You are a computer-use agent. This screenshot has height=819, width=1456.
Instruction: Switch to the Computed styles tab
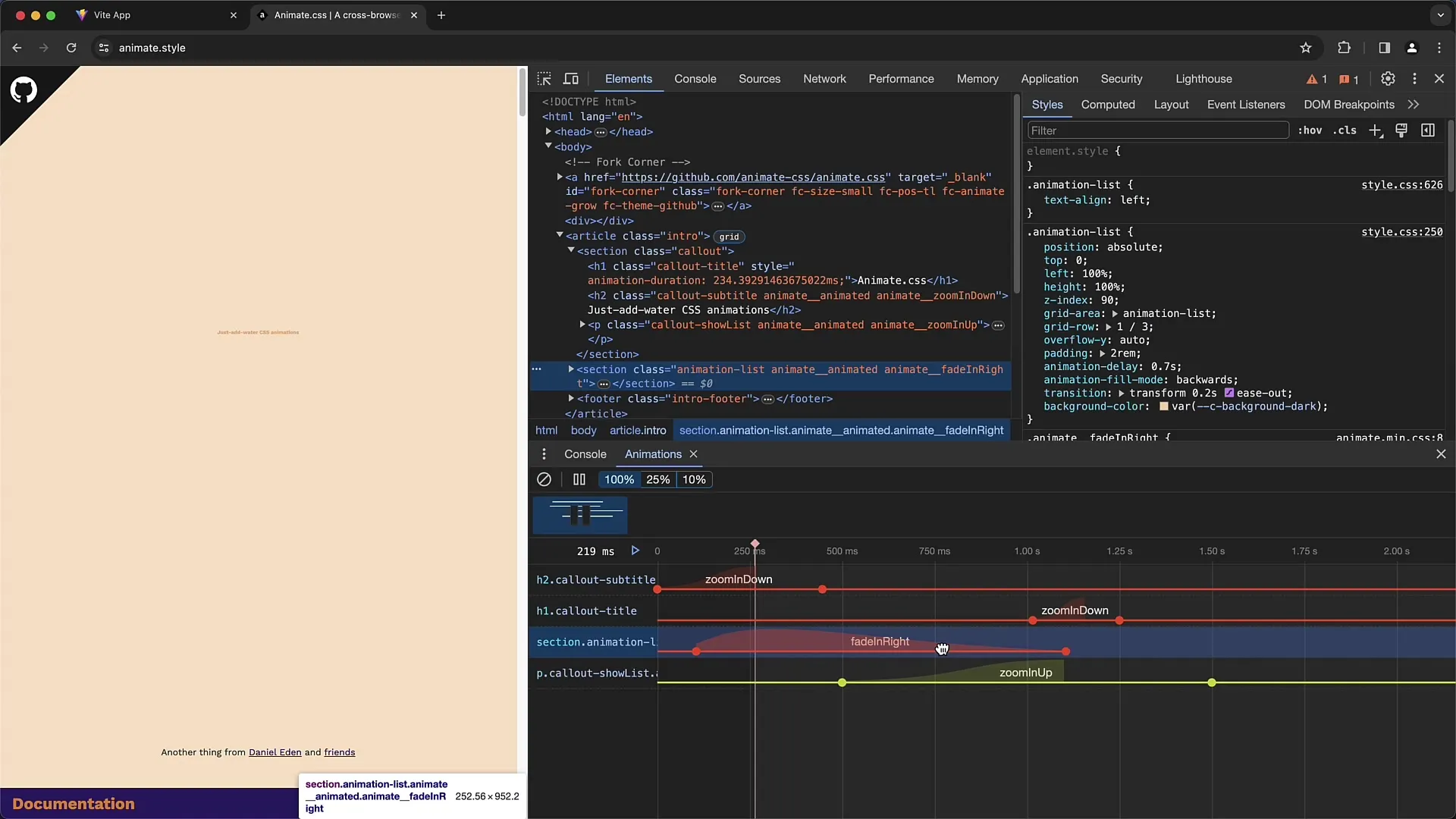1108,105
